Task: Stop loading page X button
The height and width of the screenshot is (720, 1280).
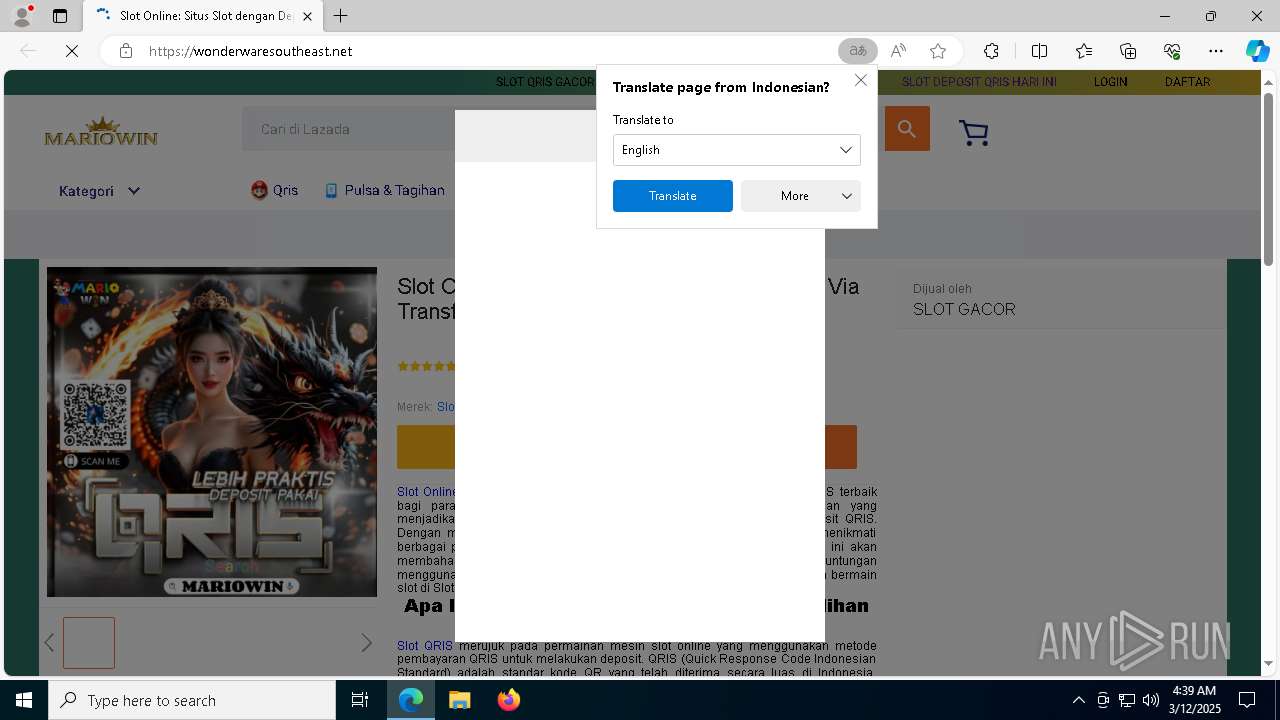Action: 72,51
